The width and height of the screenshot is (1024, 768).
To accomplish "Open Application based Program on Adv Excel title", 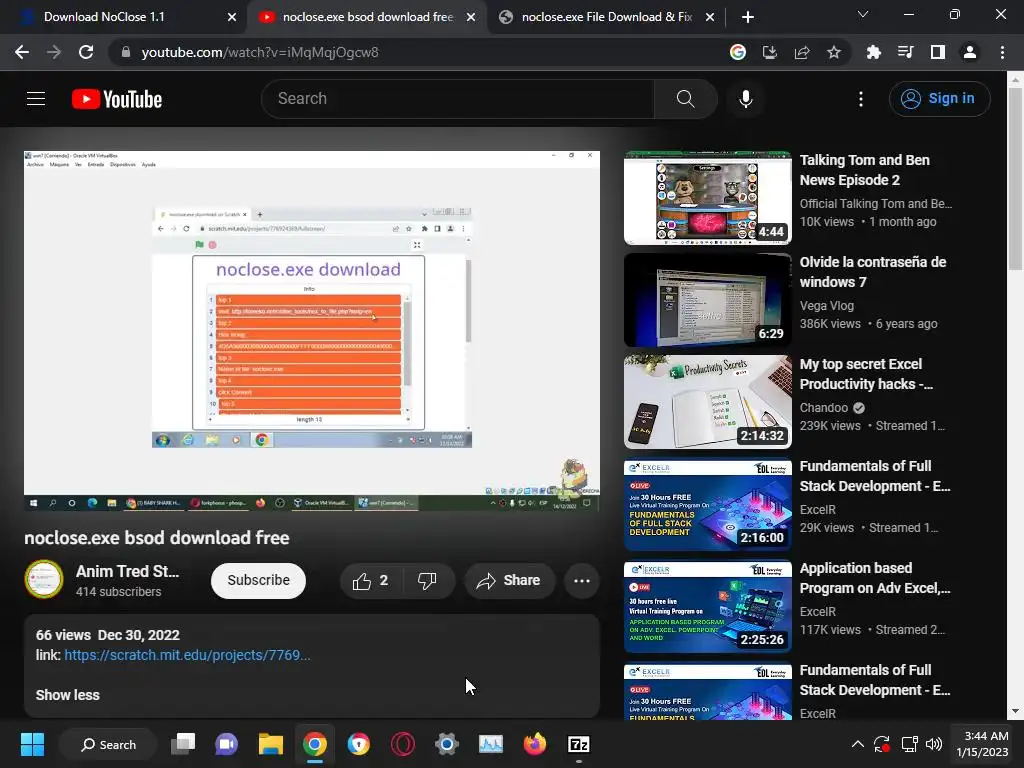I will pyautogui.click(x=874, y=578).
